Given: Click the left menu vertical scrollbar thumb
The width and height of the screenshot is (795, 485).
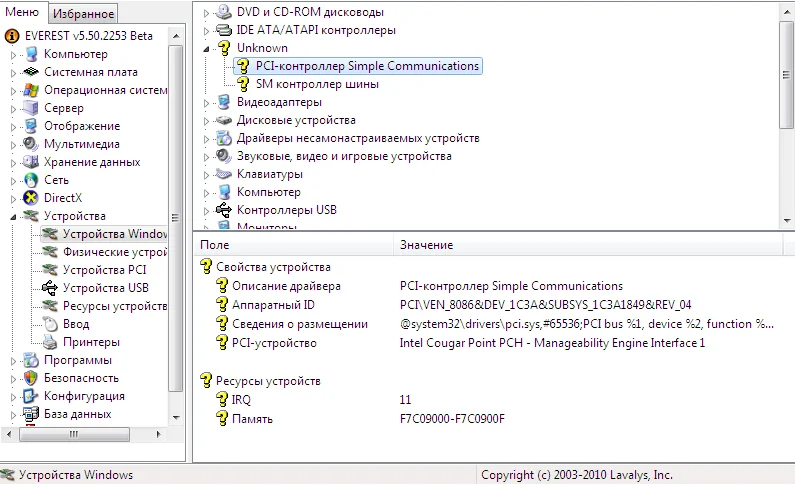Looking at the screenshot, I should tap(175, 218).
